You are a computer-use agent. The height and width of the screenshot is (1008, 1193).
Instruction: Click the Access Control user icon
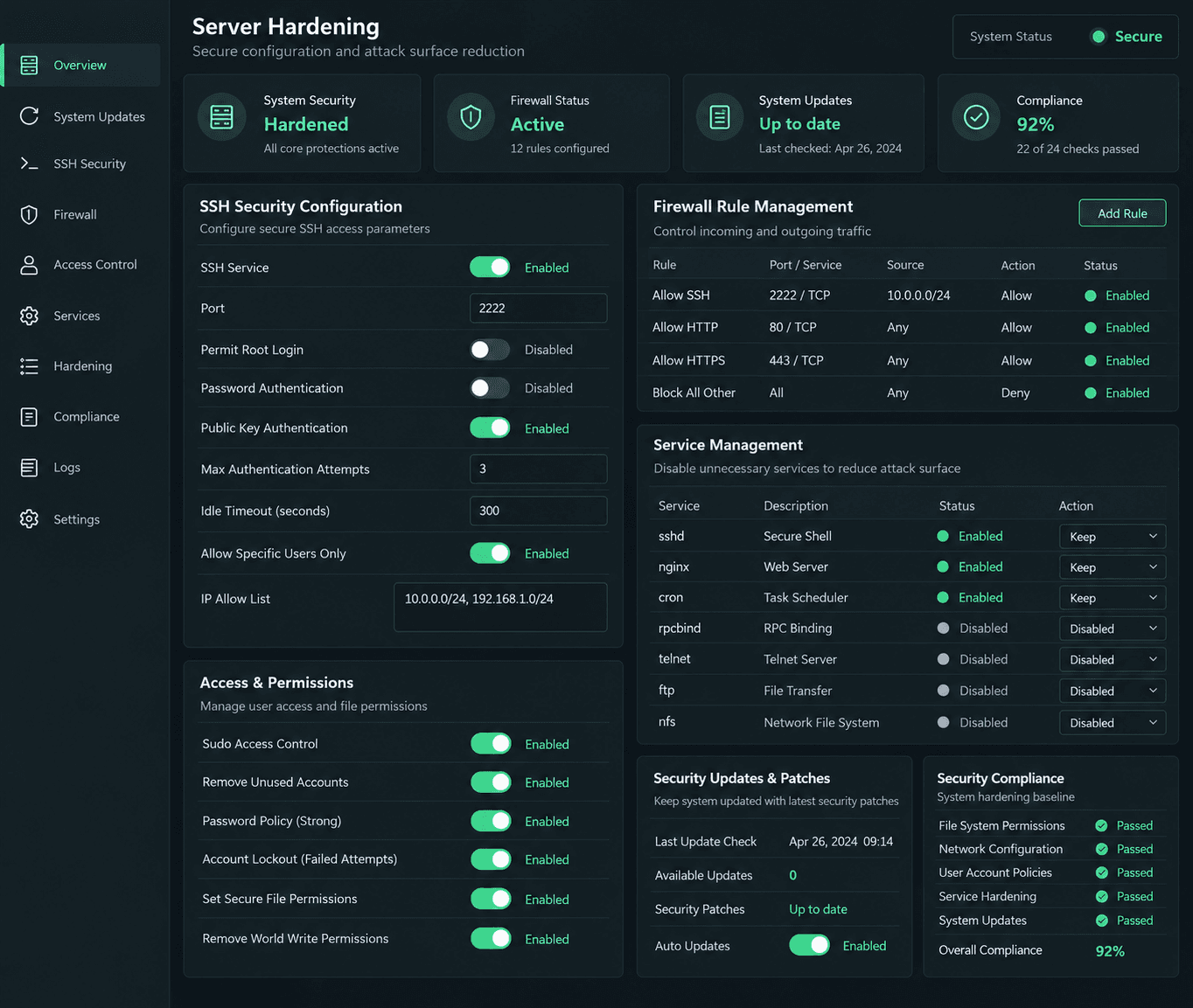(29, 265)
